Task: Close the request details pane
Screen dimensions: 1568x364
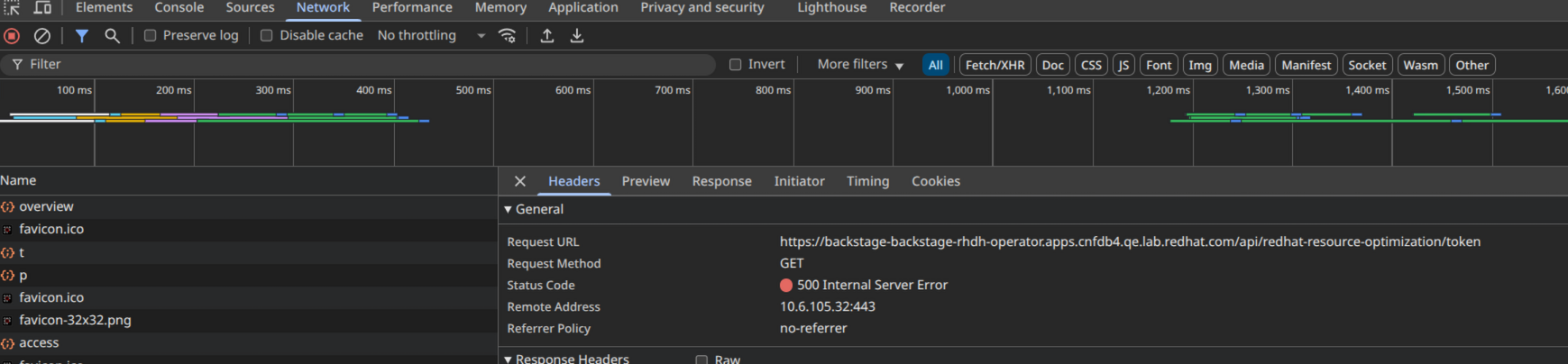Action: (x=520, y=181)
